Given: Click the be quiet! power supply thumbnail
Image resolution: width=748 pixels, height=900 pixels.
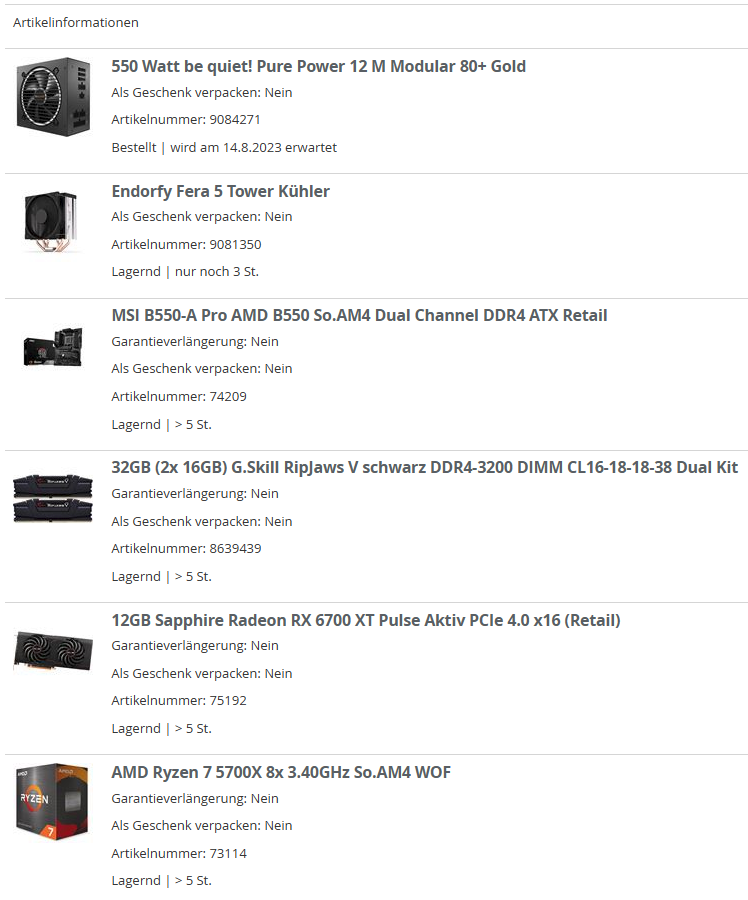Looking at the screenshot, I should coord(53,96).
